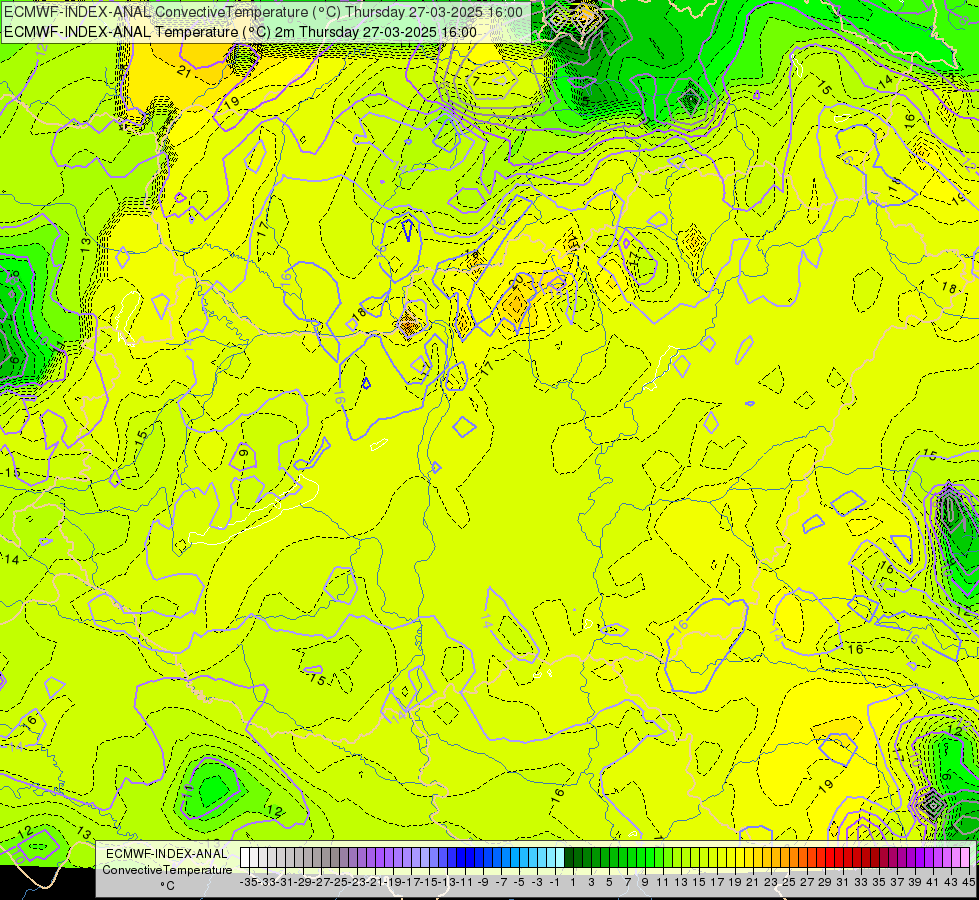Click the 37 legend scale value

897,882
